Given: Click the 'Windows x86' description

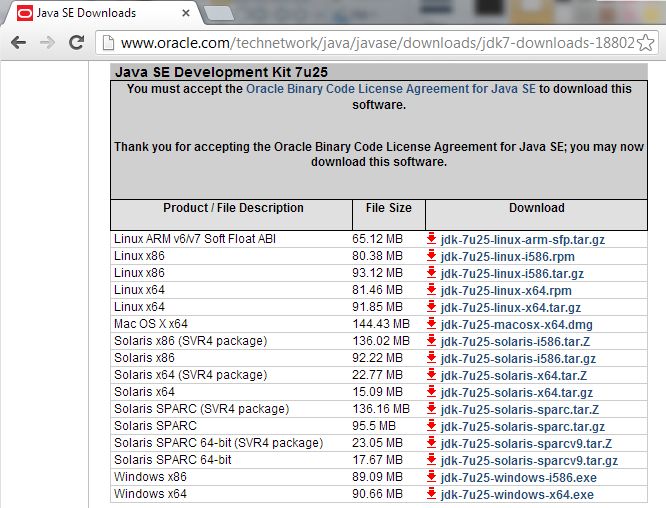Looking at the screenshot, I should click(150, 477).
